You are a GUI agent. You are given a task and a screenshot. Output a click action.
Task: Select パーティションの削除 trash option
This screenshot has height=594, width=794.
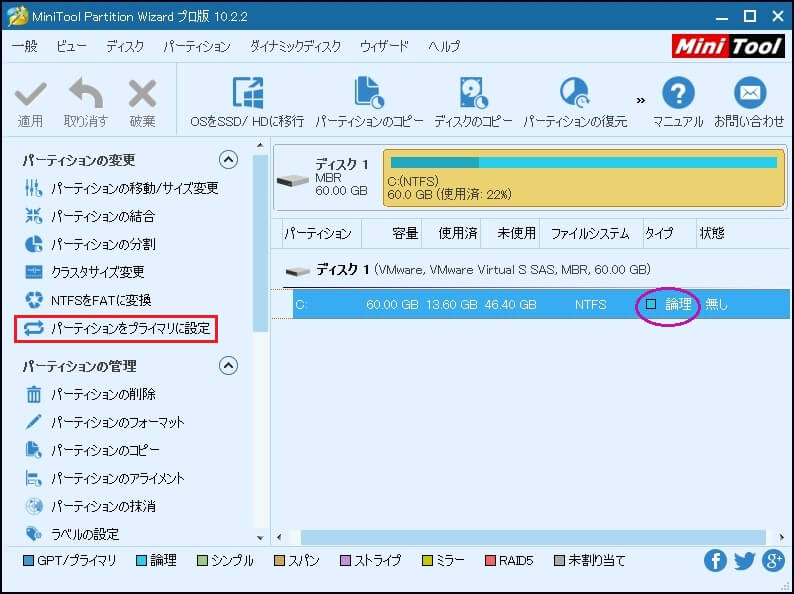(x=90, y=394)
